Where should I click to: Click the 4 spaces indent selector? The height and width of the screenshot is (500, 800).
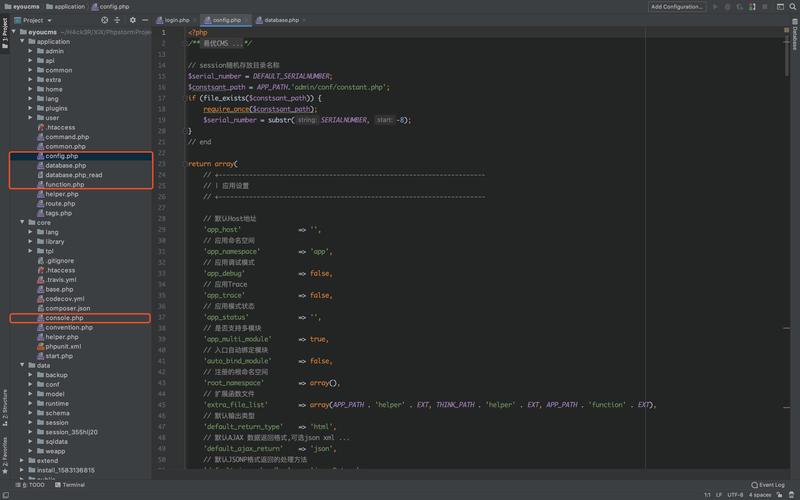point(760,494)
